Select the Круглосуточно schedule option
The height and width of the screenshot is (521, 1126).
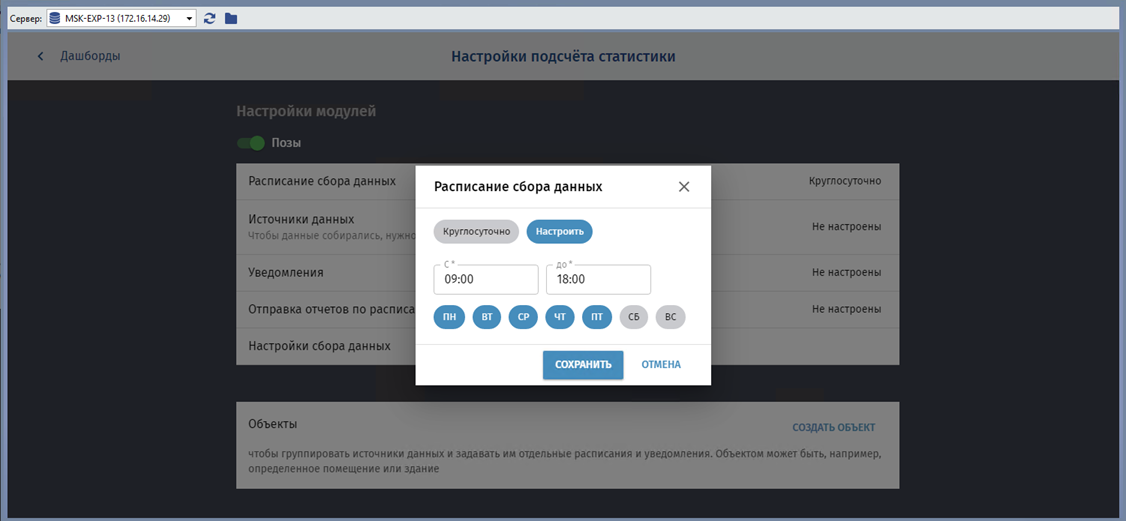pos(476,232)
